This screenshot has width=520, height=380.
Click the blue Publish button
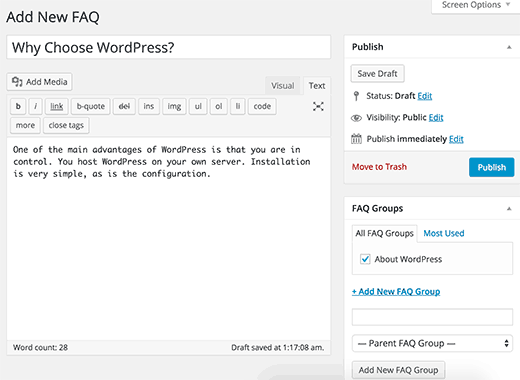click(x=492, y=167)
